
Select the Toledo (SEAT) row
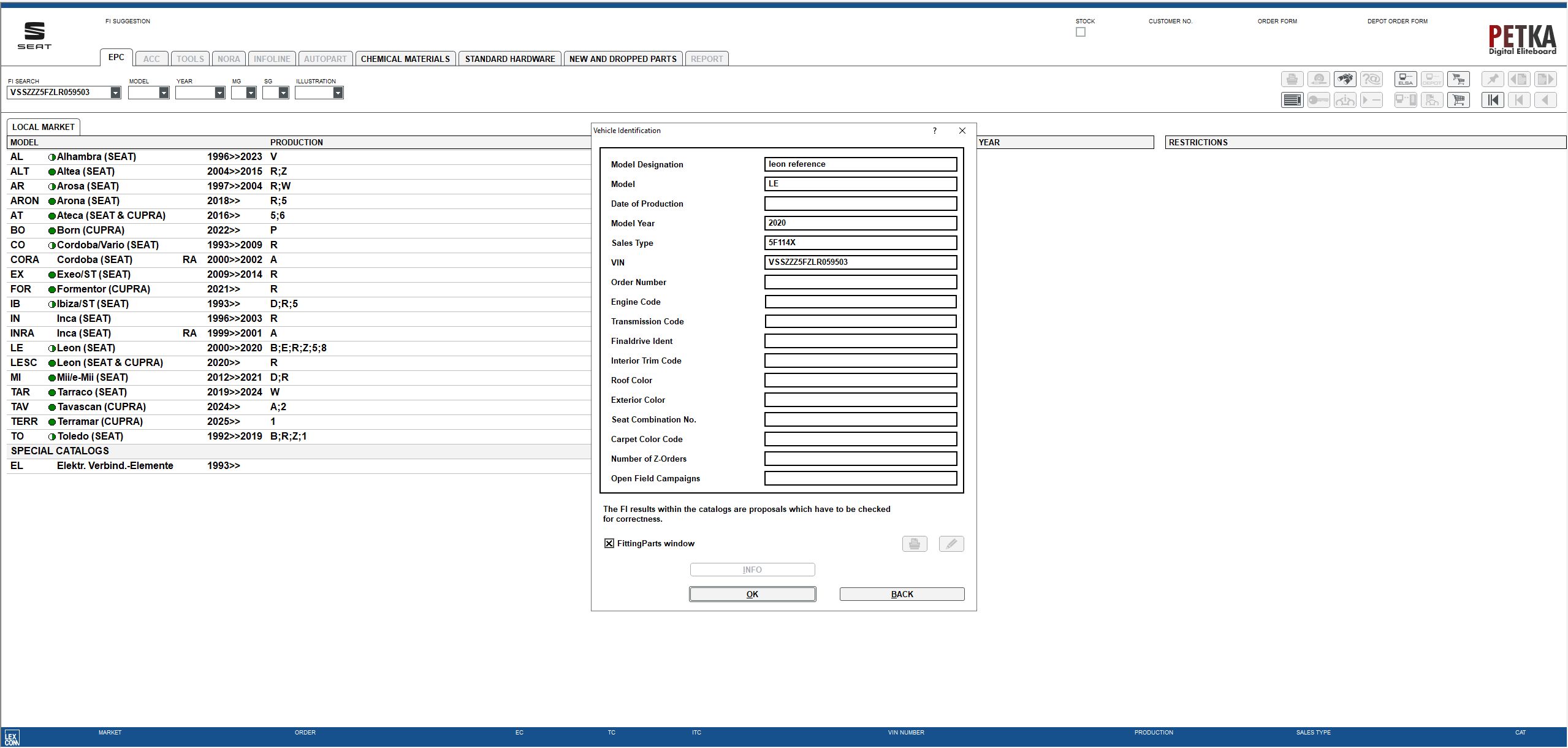tap(299, 436)
